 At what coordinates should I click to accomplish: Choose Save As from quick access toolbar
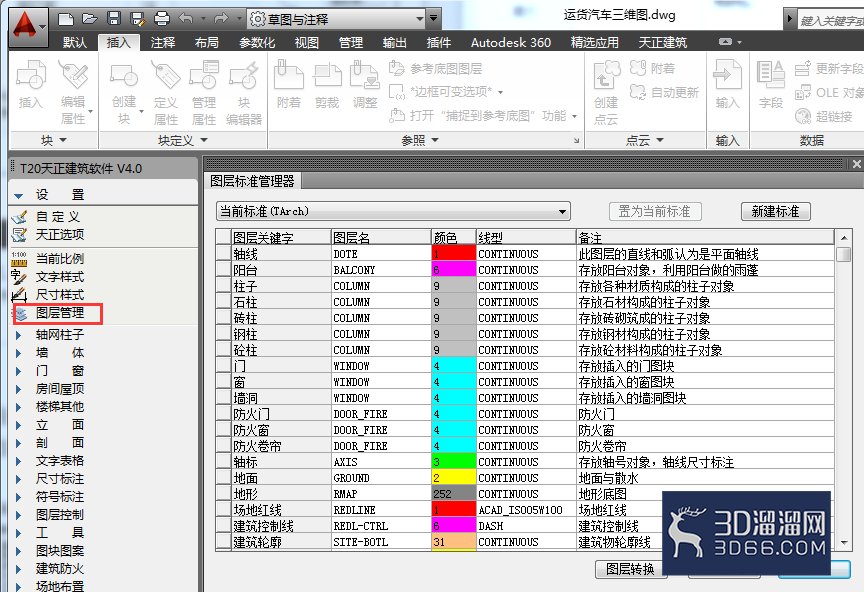[x=138, y=19]
